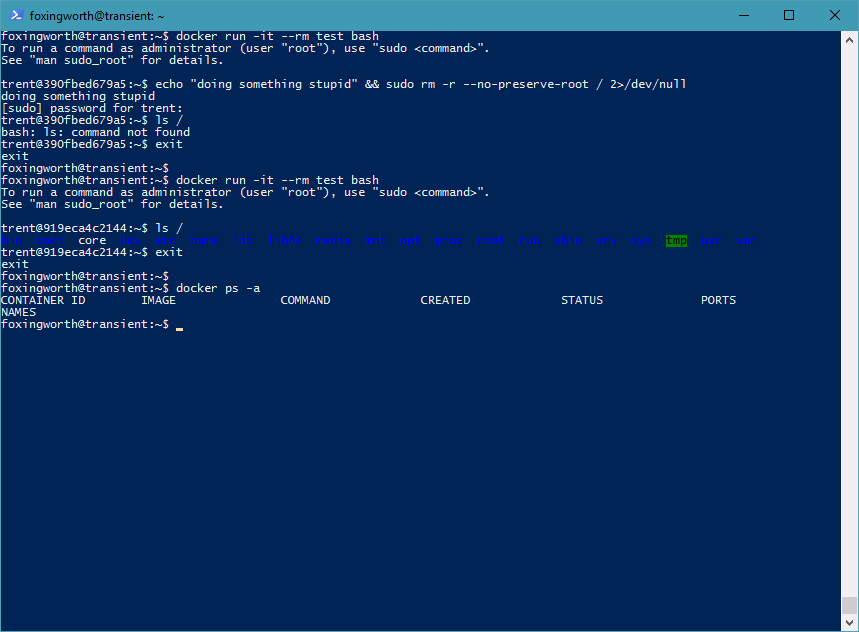Click the 'docker ps -a' command text
The image size is (859, 632).
point(218,288)
